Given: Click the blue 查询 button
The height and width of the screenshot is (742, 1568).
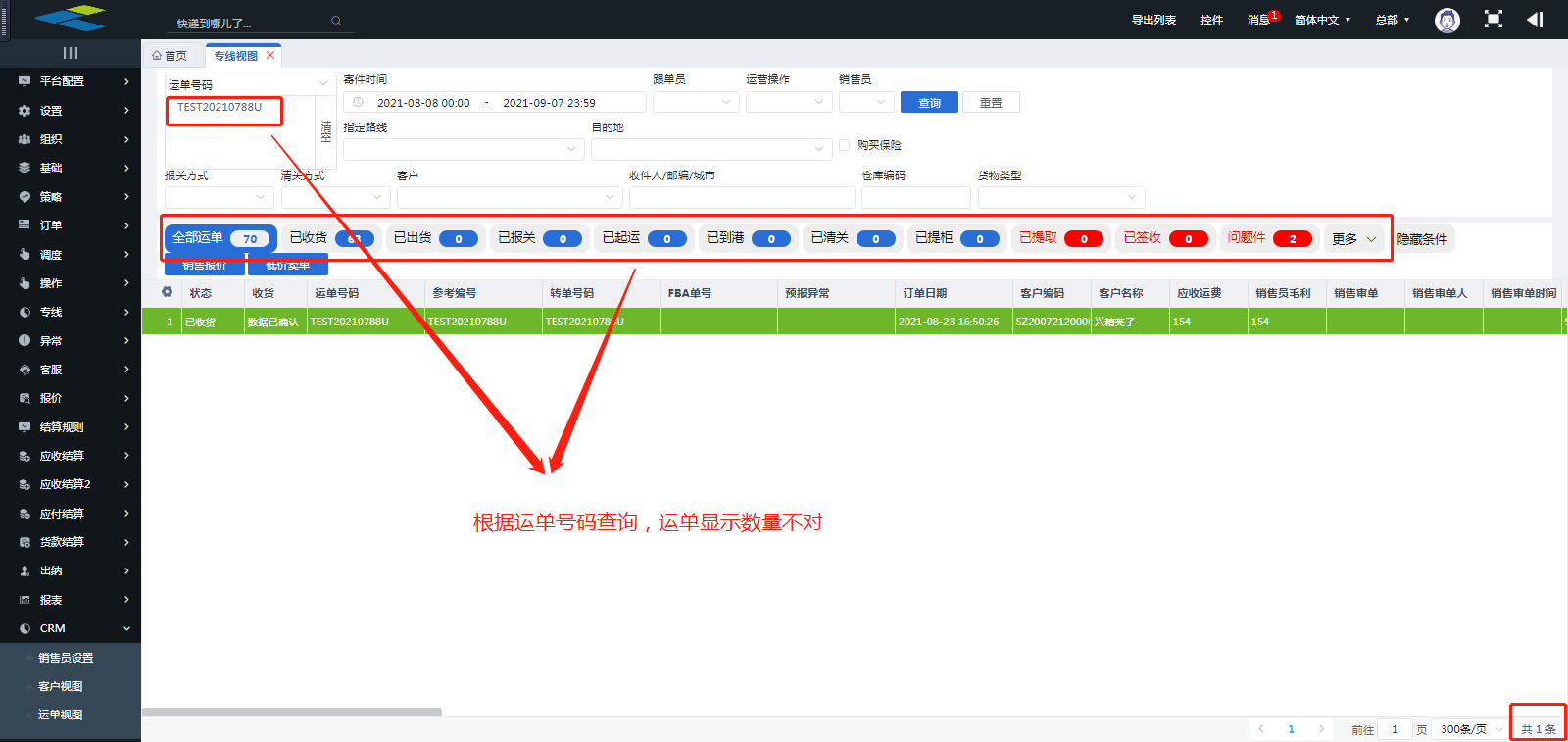Looking at the screenshot, I should click(929, 103).
